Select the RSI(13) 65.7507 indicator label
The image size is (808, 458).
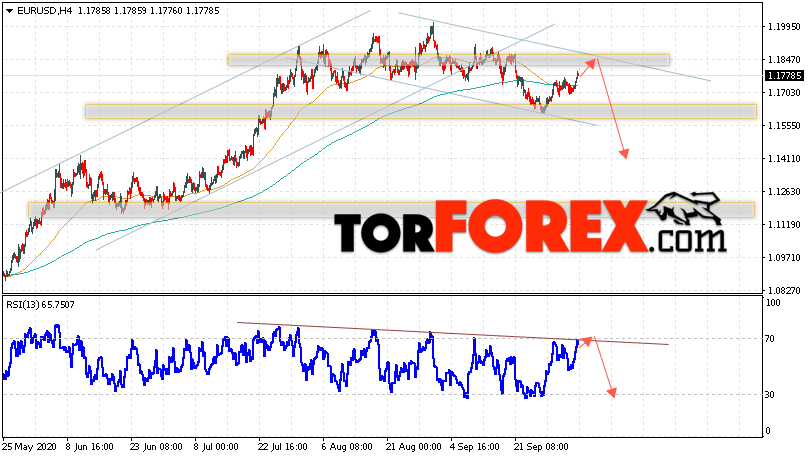click(40, 305)
